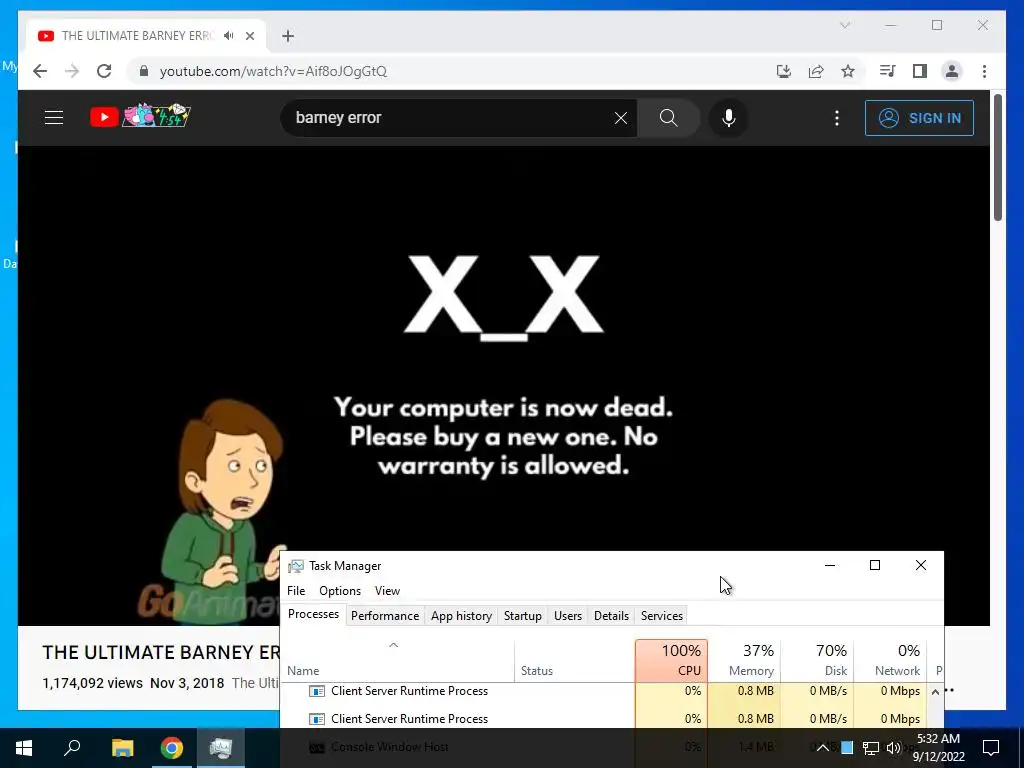
Task: Click the youtube.com URL in address bar
Action: coord(273,71)
